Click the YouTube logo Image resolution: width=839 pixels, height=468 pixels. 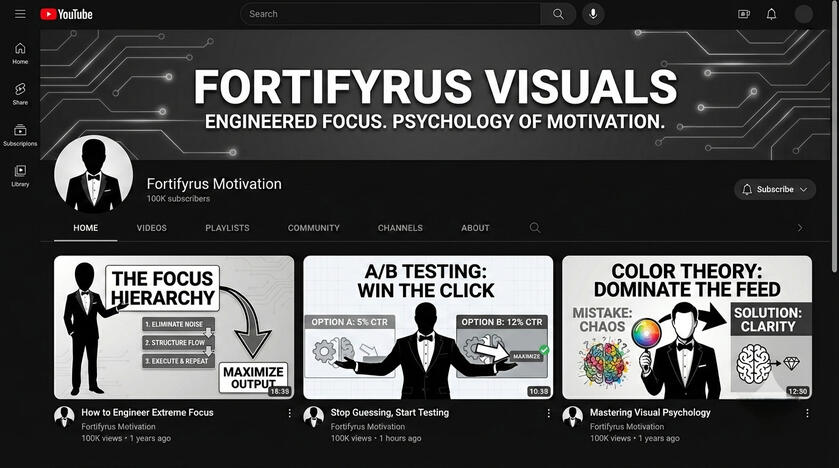point(66,14)
